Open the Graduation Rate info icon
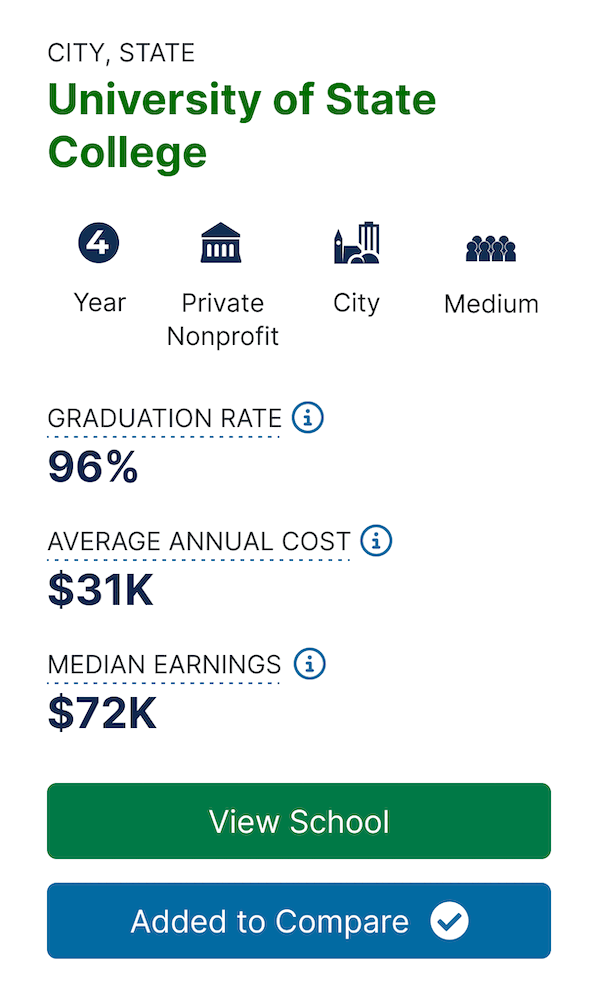The height and width of the screenshot is (995, 600). tap(308, 418)
